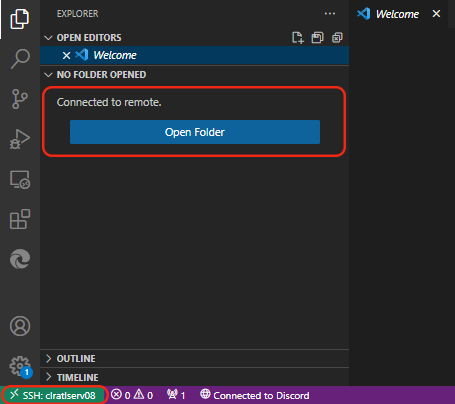Open the Remote Explorer view
Screen dimensions: 455x404
coord(20,180)
